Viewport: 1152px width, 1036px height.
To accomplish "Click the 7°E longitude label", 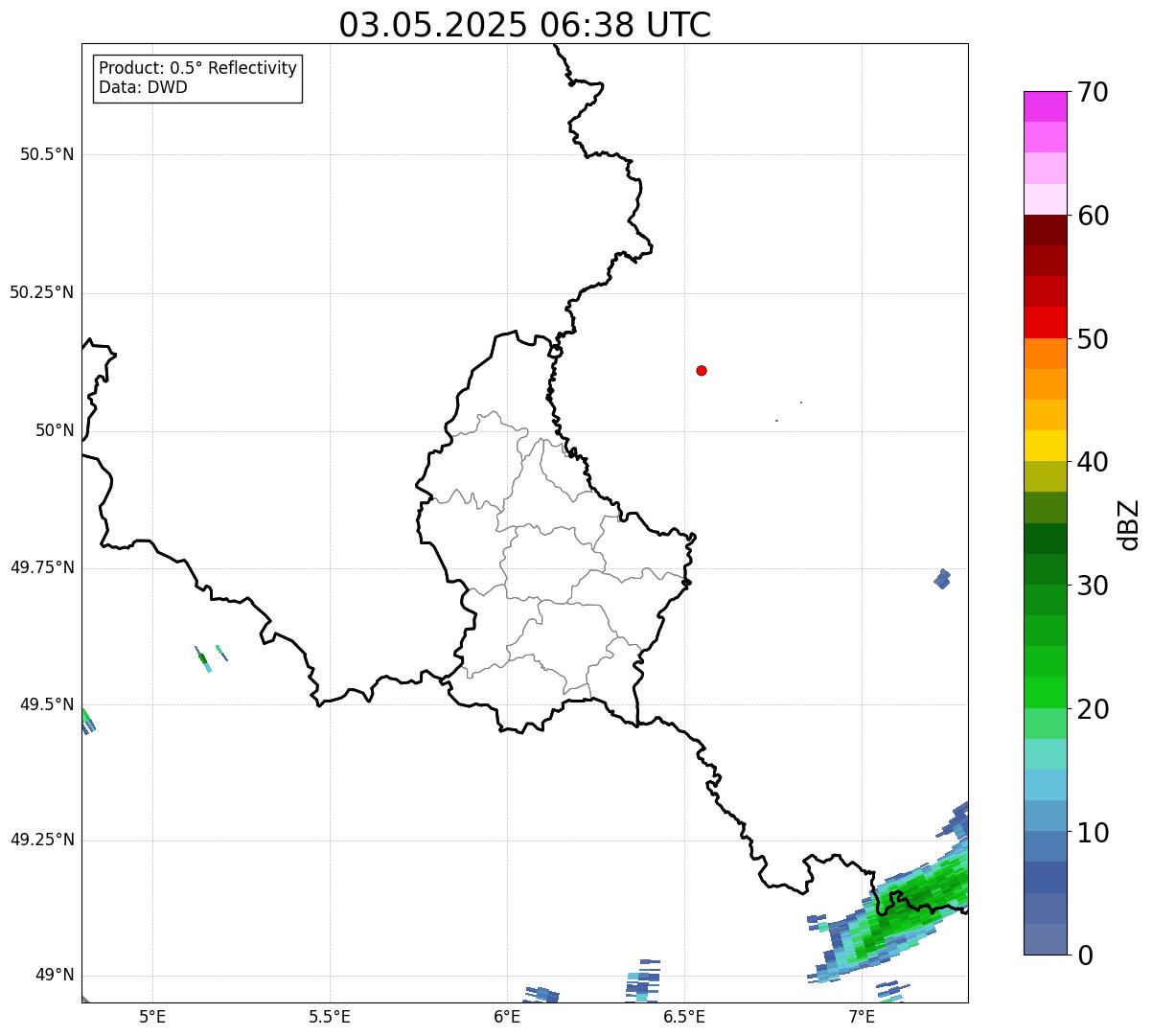I will [862, 1017].
